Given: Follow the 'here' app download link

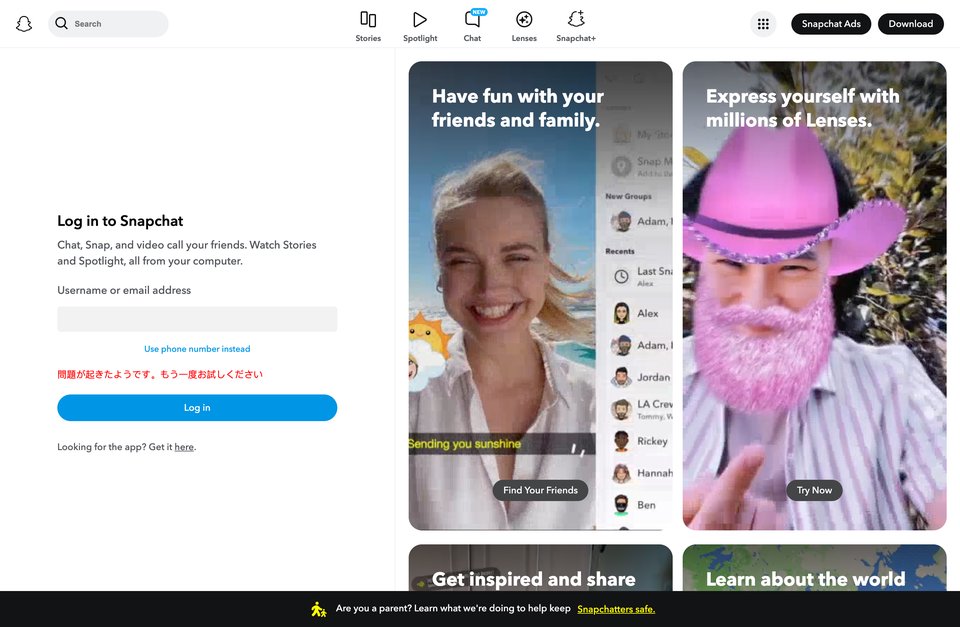Looking at the screenshot, I should [x=184, y=447].
